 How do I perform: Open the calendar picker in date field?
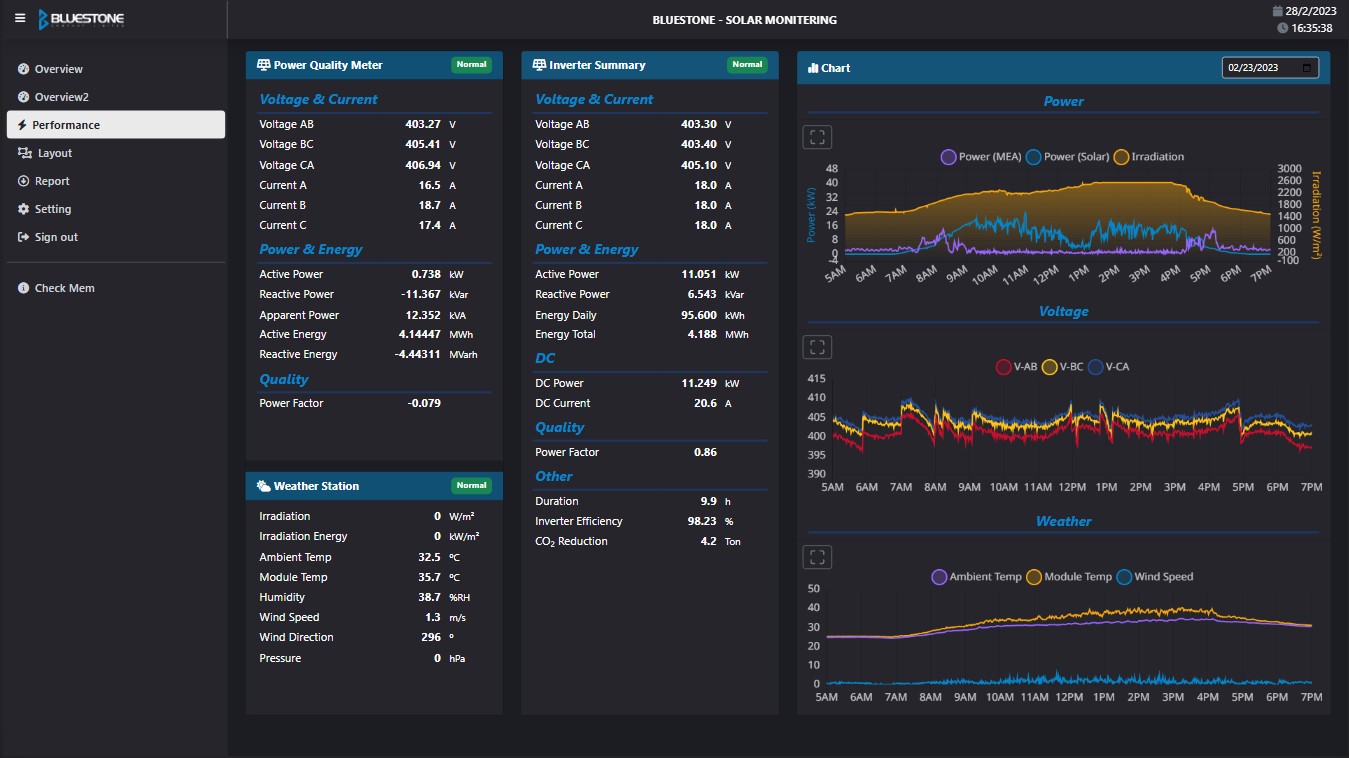(x=1306, y=68)
